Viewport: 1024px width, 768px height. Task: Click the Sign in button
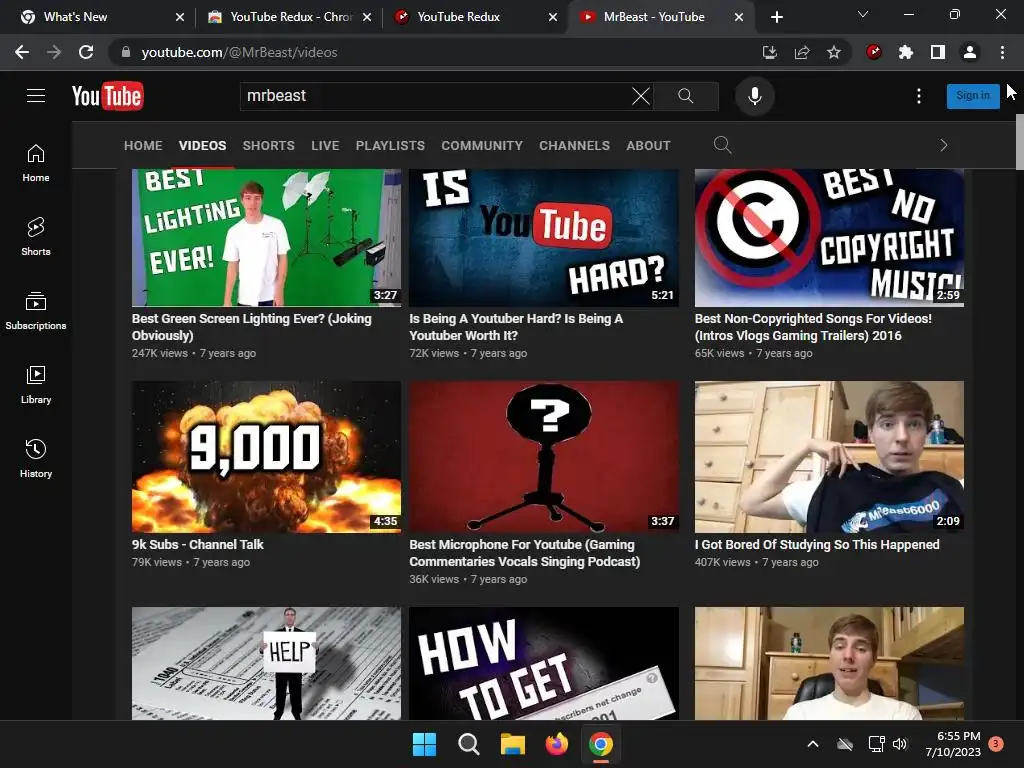pyautogui.click(x=973, y=96)
